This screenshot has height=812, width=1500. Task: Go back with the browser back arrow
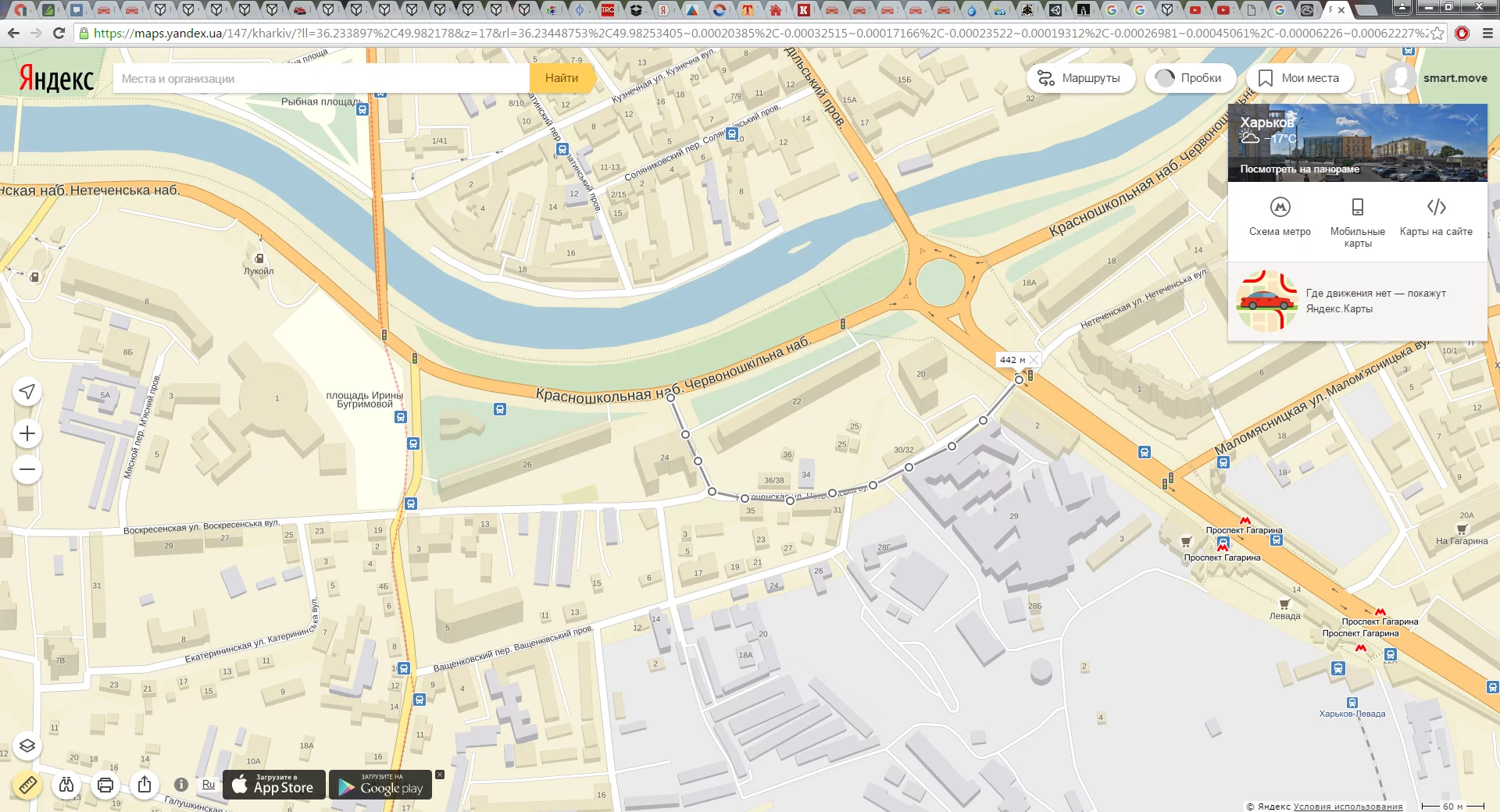click(x=13, y=34)
